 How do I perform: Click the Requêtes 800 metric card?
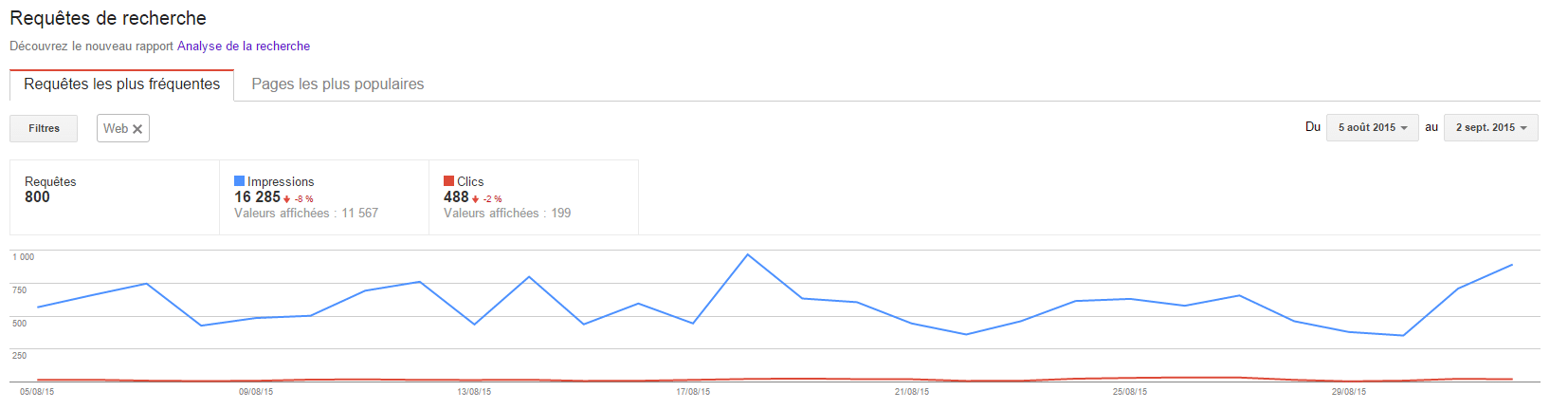point(115,197)
